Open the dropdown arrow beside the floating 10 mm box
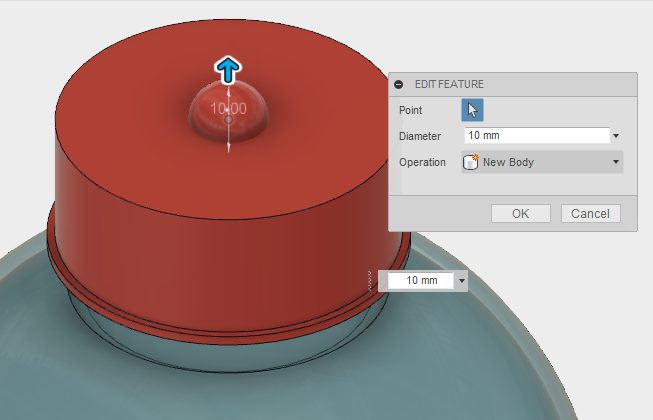The image size is (653, 420). click(461, 281)
